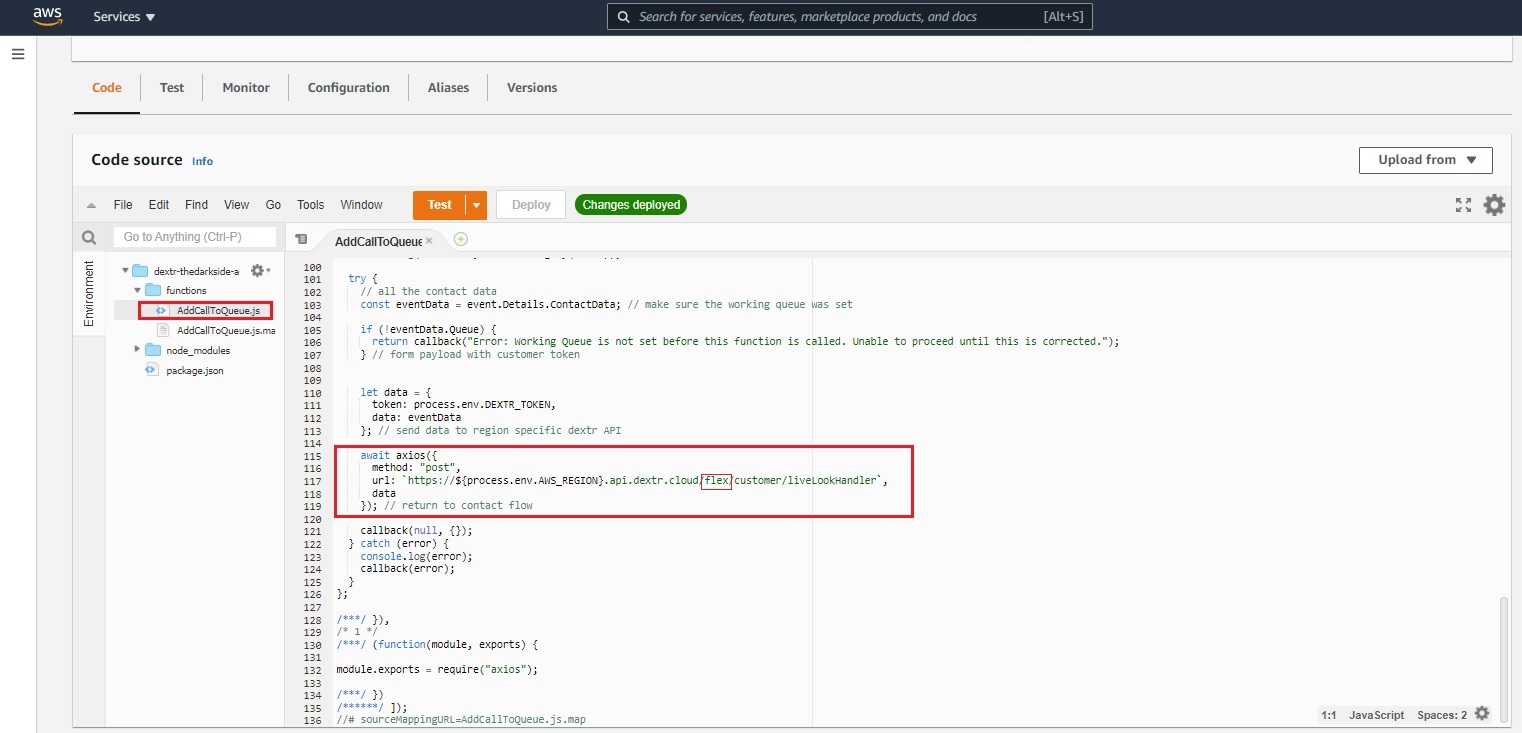
Task: Open the Go menu
Action: [x=273, y=205]
